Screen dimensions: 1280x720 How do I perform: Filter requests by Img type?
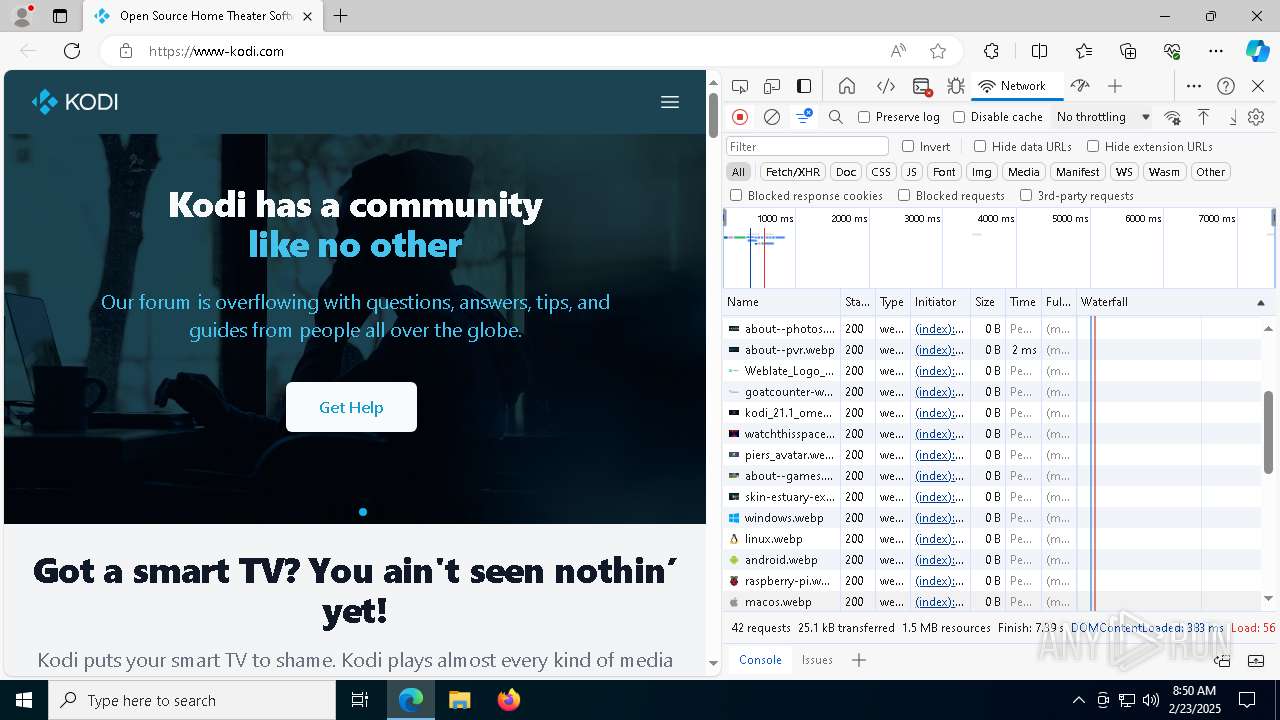click(982, 172)
